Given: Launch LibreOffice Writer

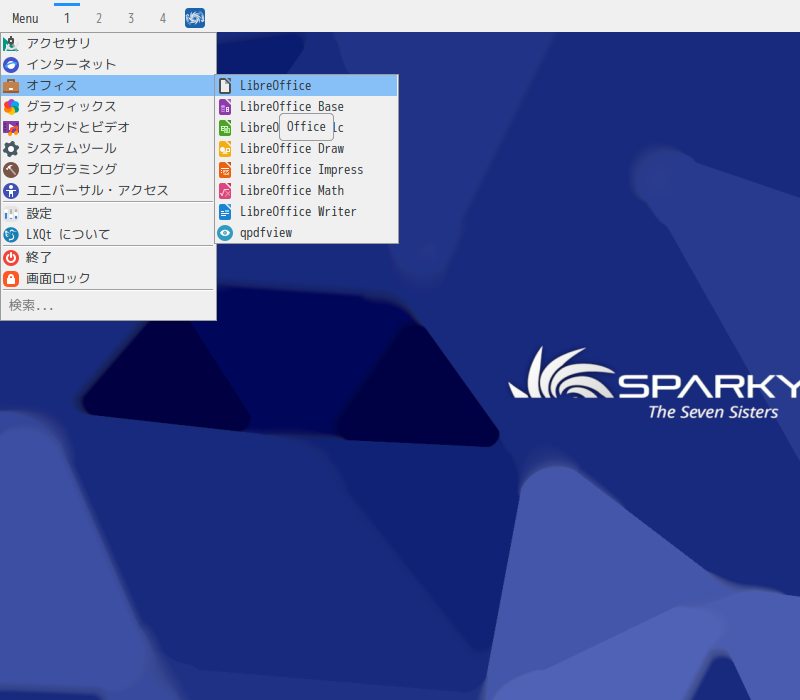Looking at the screenshot, I should pos(306,211).
